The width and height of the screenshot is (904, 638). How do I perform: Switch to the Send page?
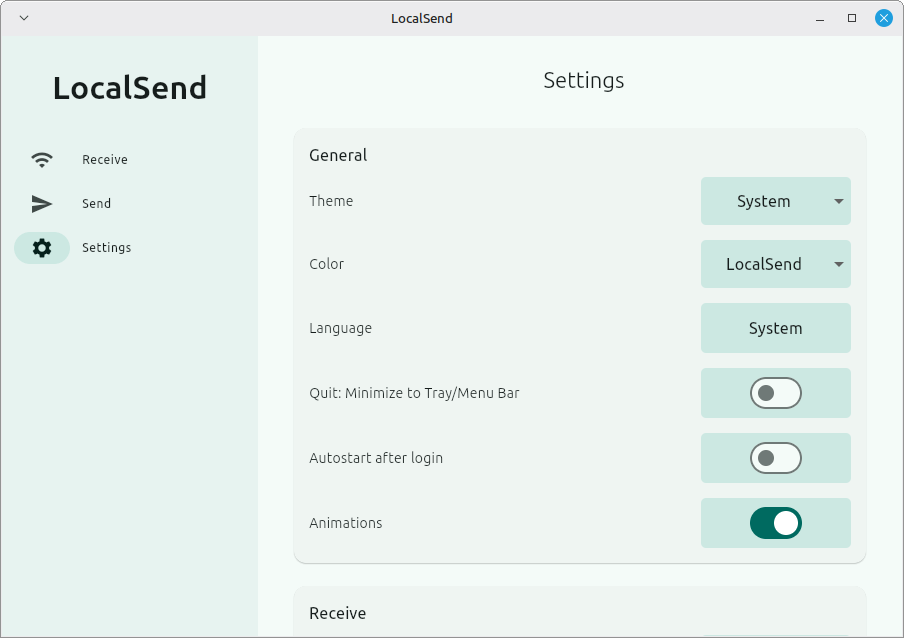[x=96, y=203]
